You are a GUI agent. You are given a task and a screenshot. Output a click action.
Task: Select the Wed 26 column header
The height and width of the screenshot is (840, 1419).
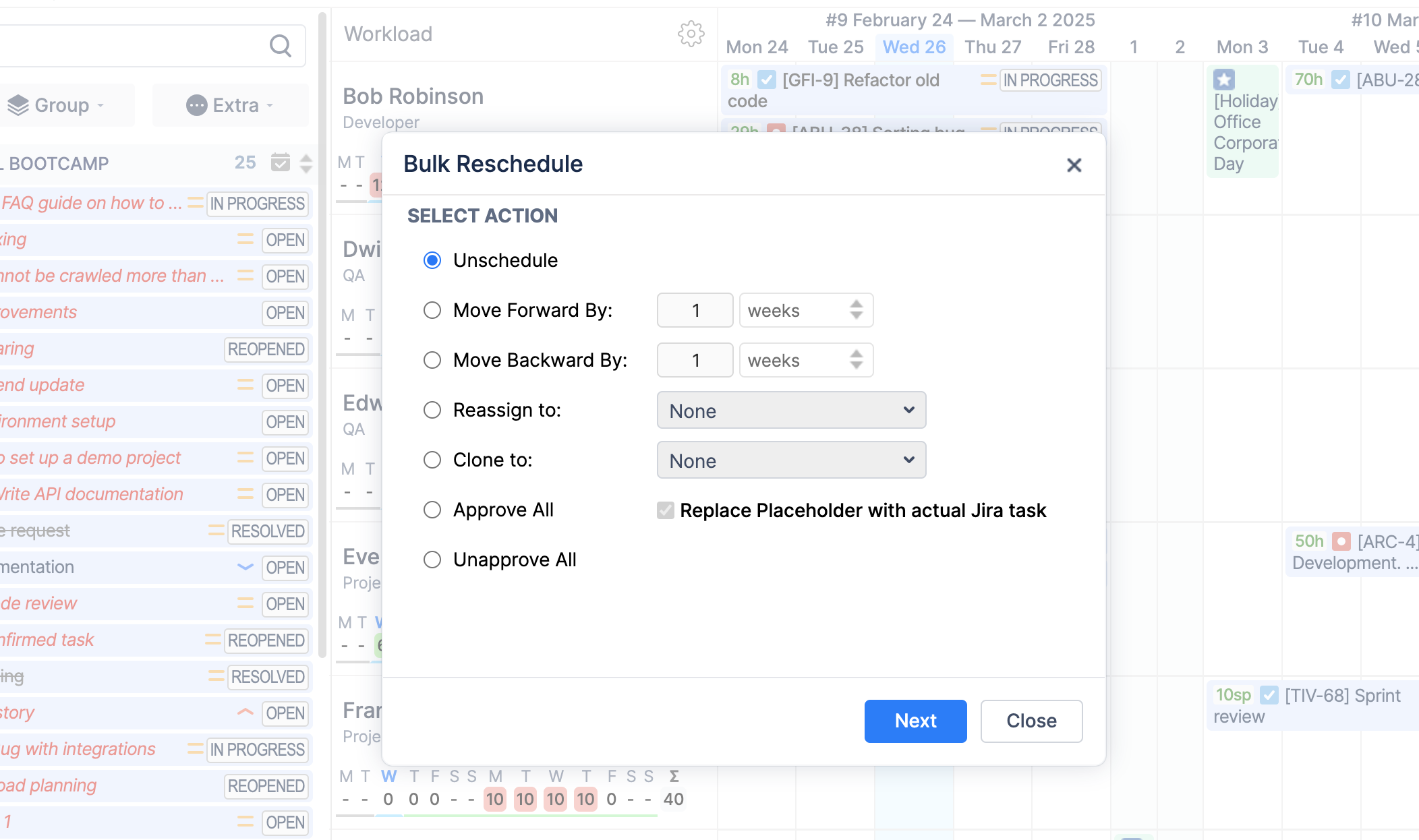point(914,47)
